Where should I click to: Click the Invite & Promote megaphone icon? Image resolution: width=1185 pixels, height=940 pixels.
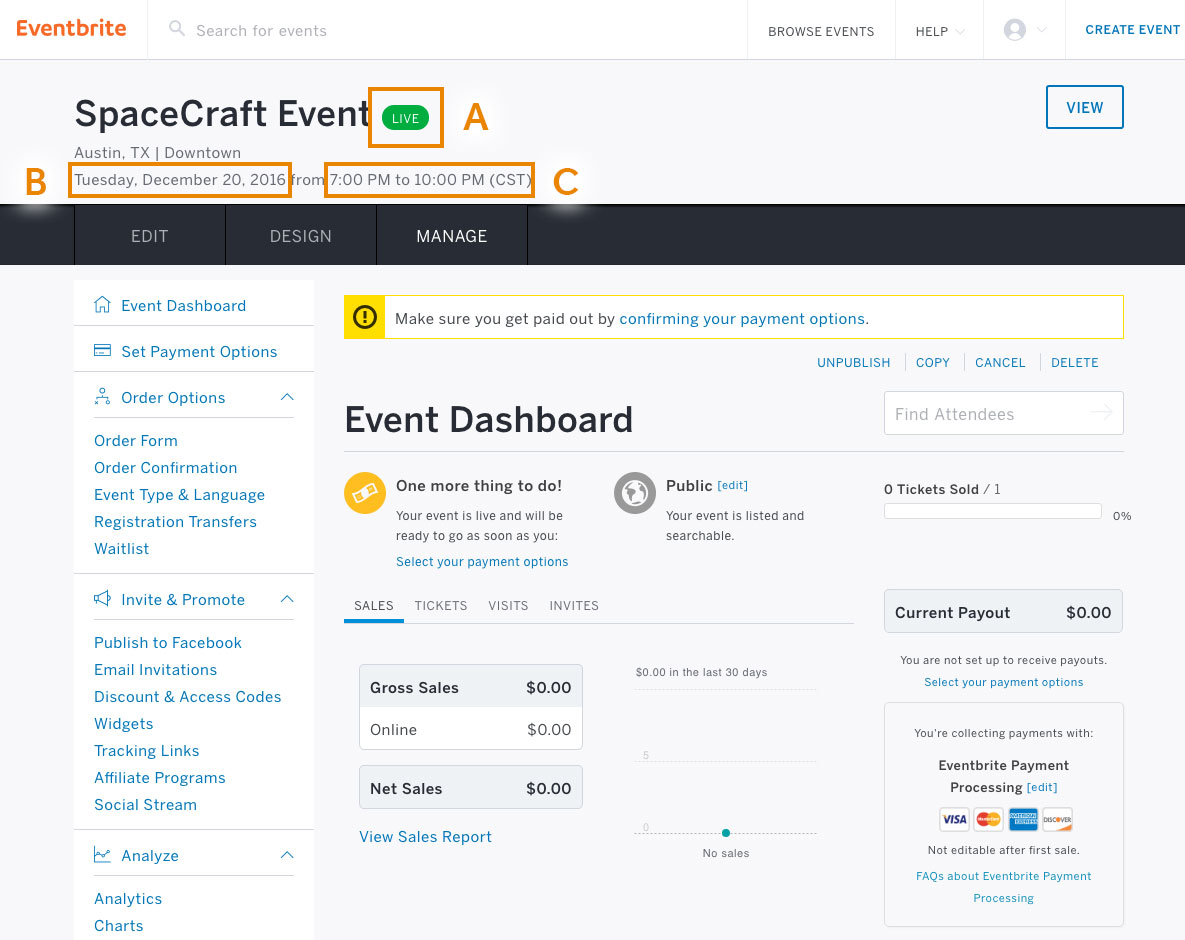click(x=102, y=598)
